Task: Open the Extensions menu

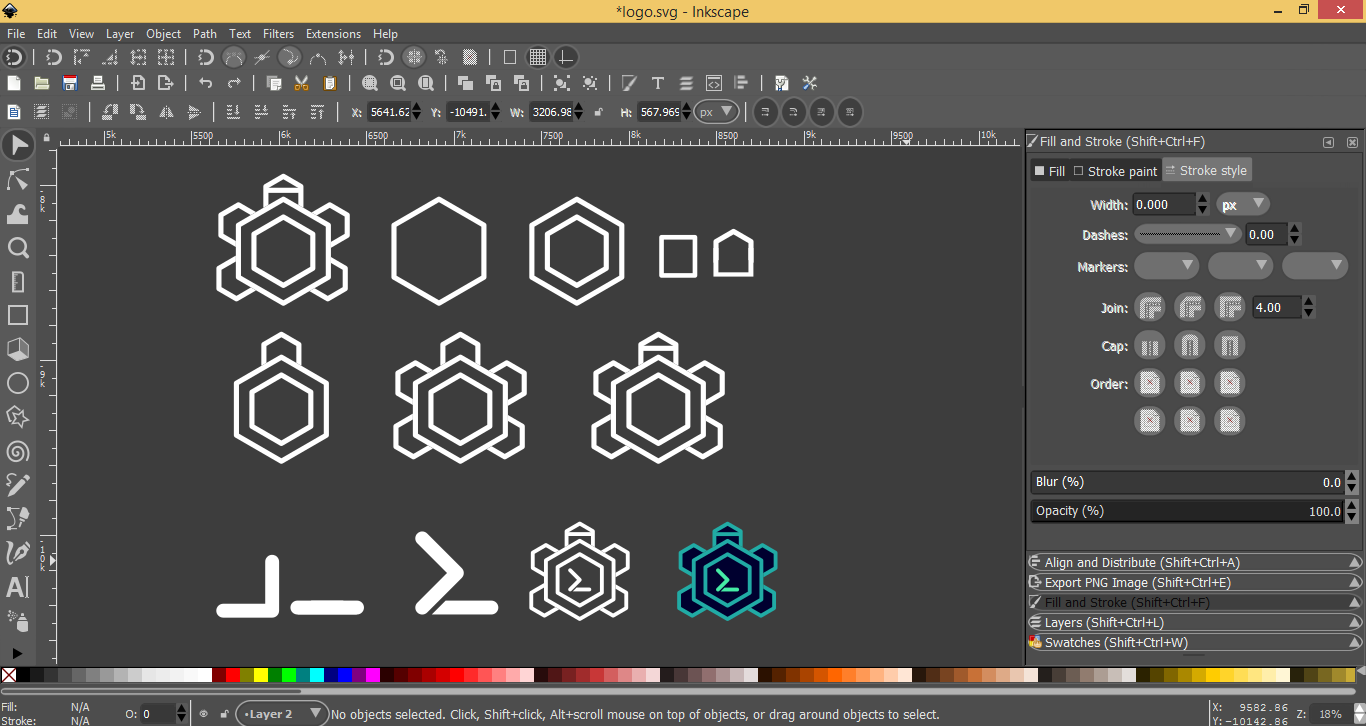Action: tap(333, 34)
